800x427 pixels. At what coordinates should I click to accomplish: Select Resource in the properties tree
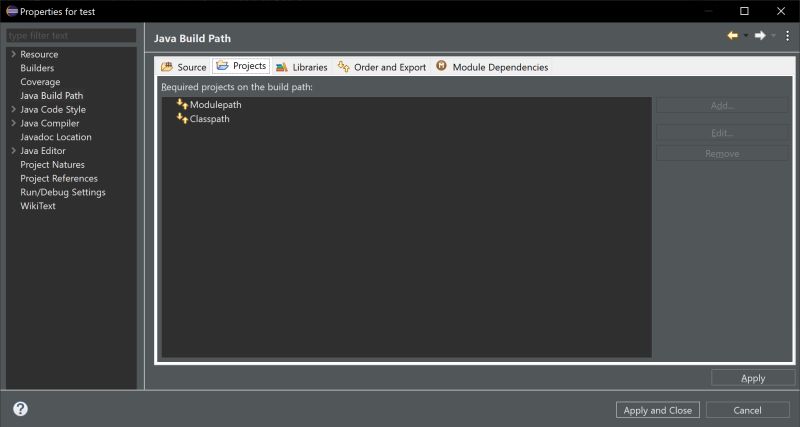pos(39,54)
